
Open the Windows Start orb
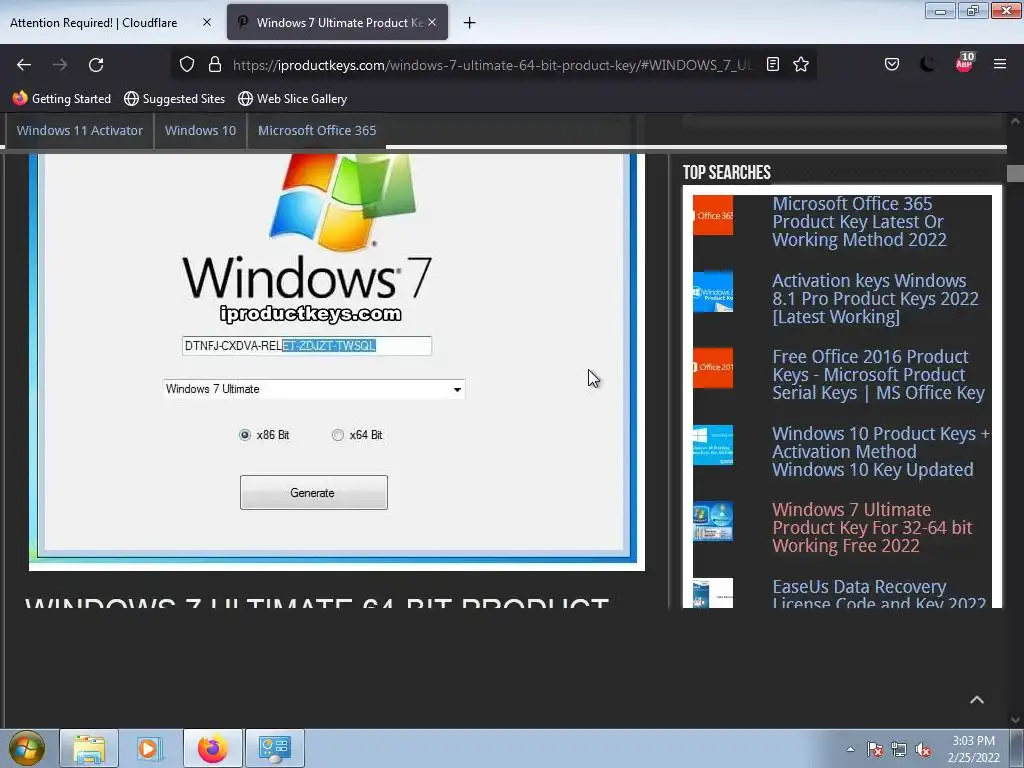(x=26, y=748)
